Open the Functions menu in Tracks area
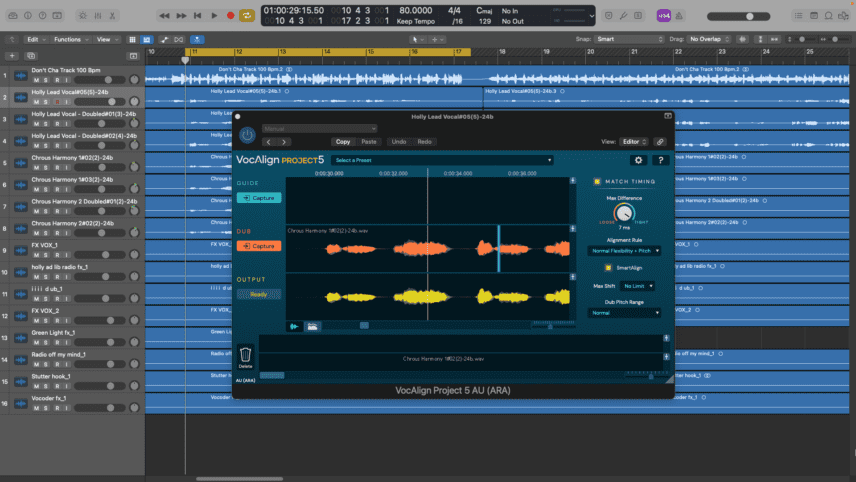Screen dimensions: 856x482 pos(71,39)
